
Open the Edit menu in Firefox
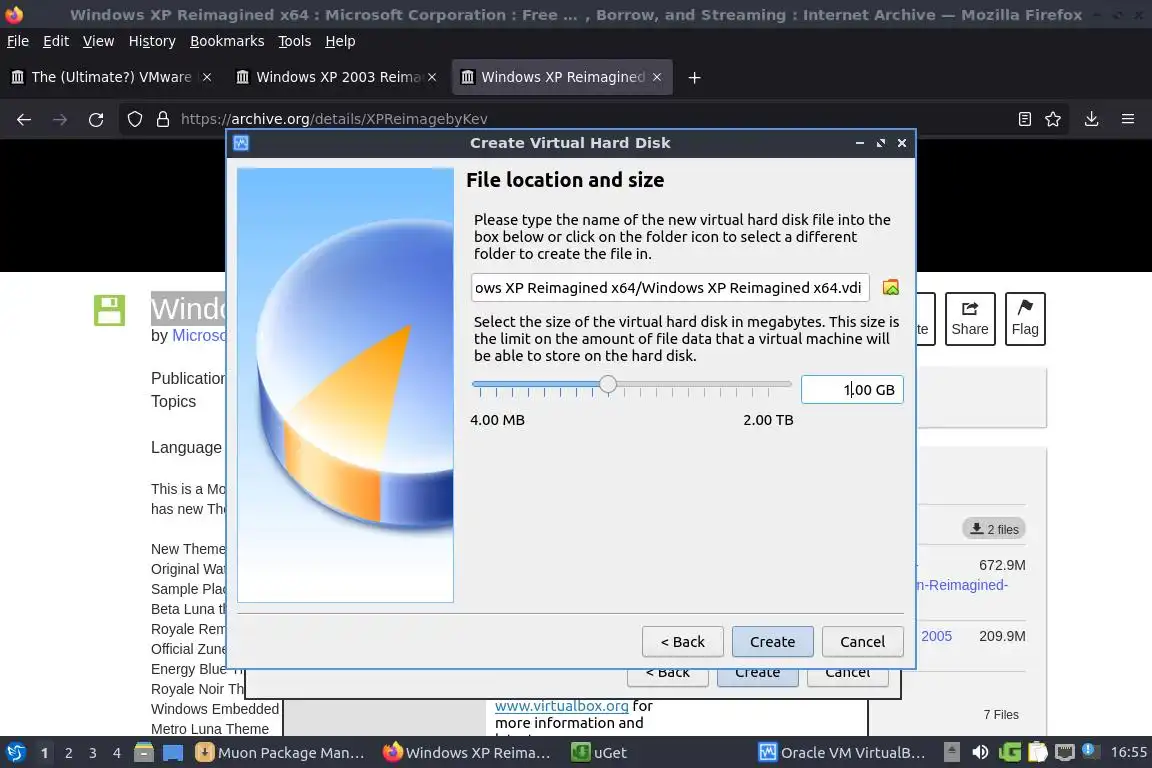(x=56, y=41)
